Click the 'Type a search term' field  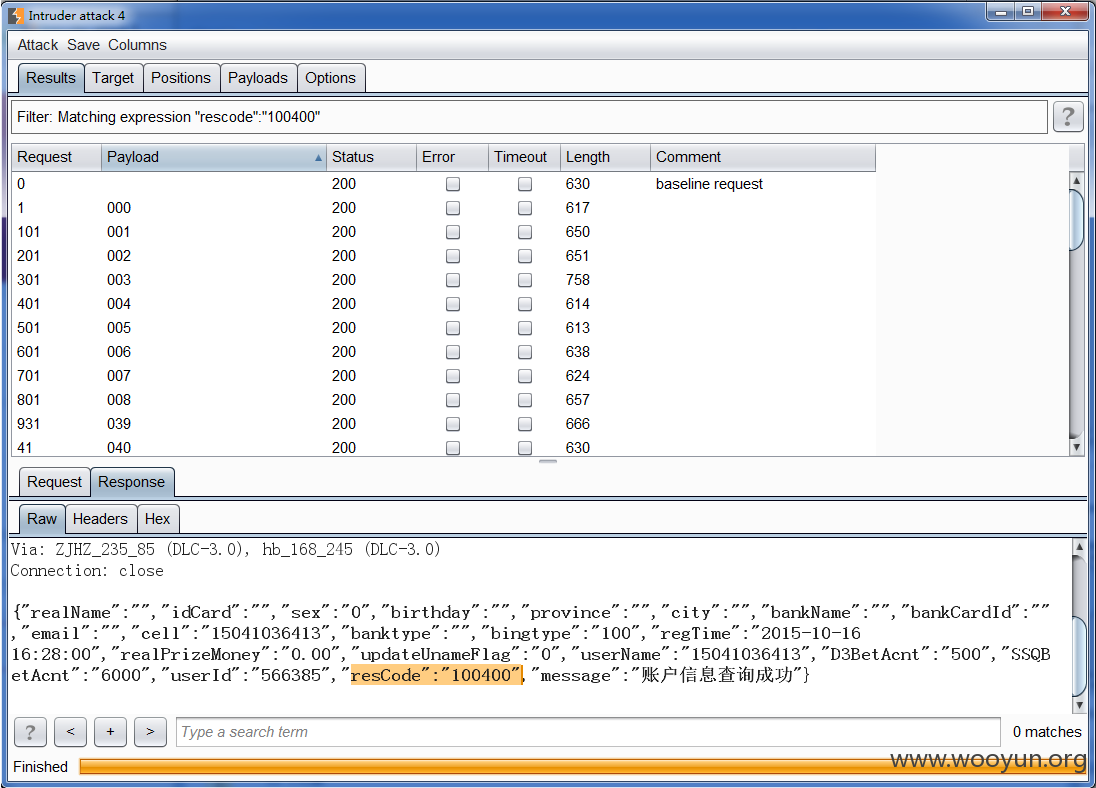coord(588,732)
